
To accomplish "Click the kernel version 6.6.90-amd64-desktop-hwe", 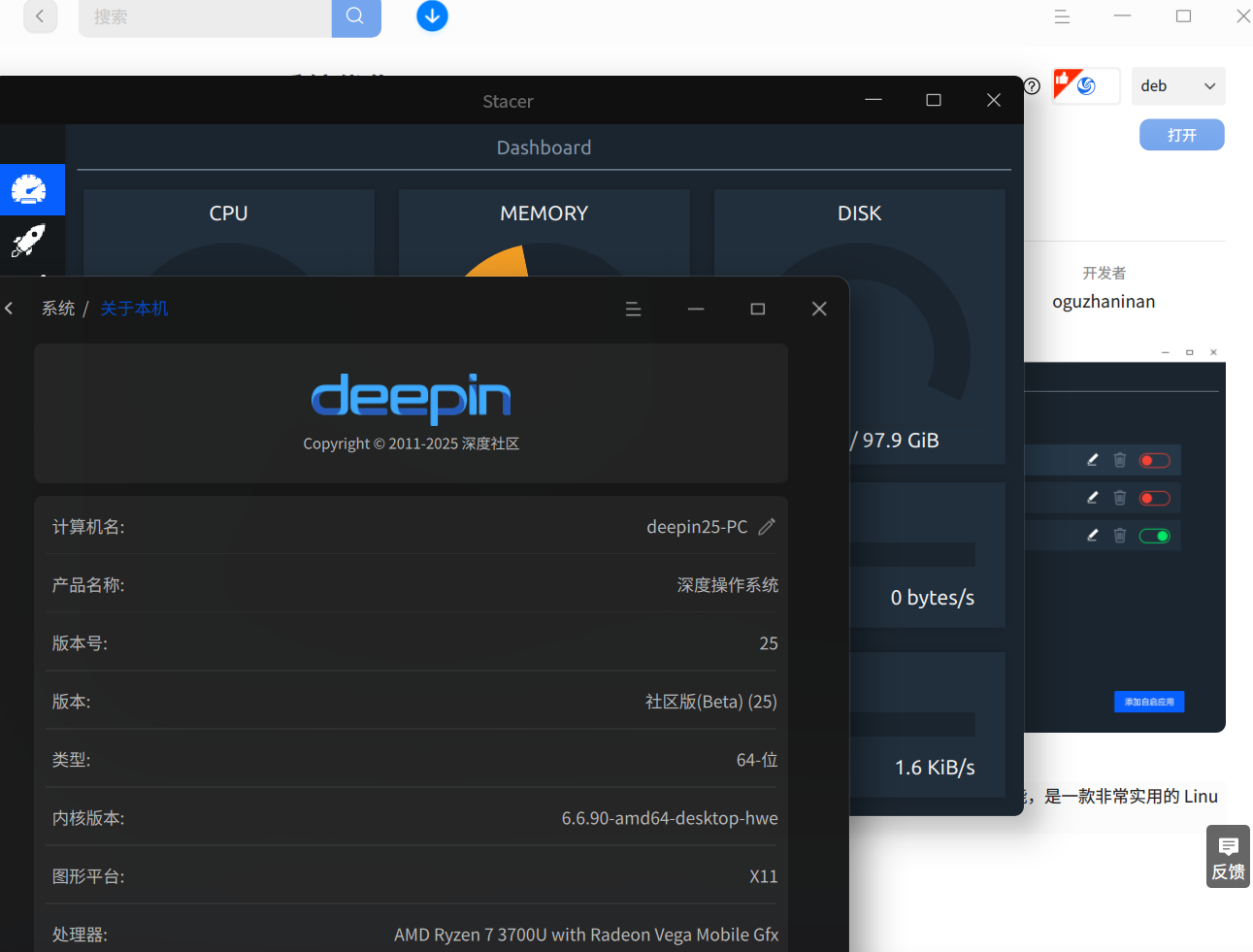I will point(670,818).
